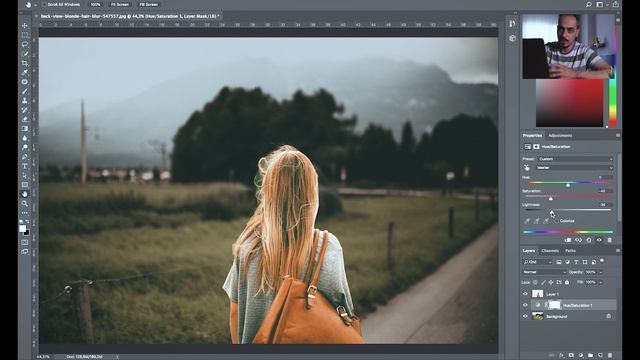
Task: Select the Rectangle shape tool
Action: [25, 185]
